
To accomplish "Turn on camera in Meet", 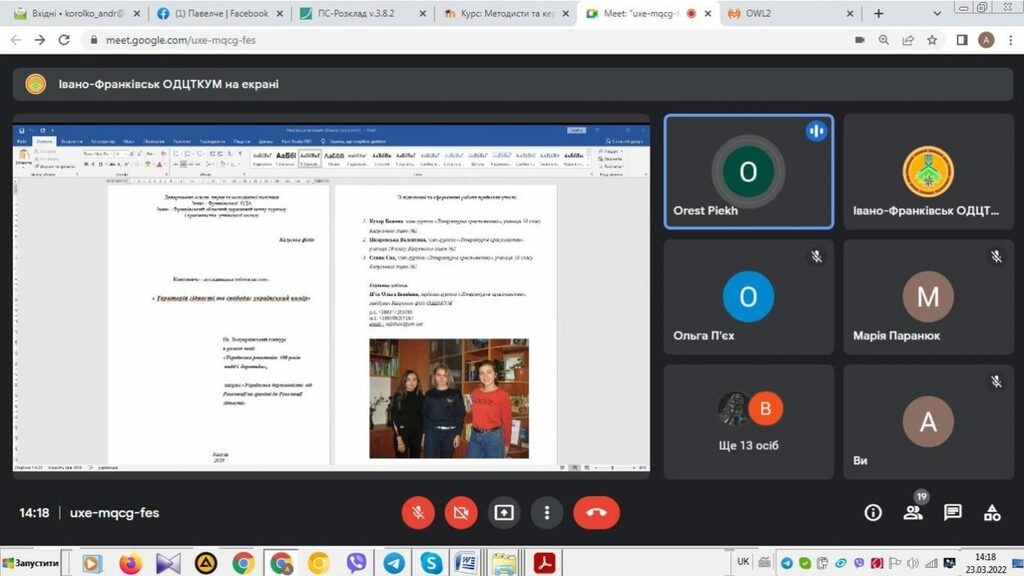I will click(x=461, y=513).
